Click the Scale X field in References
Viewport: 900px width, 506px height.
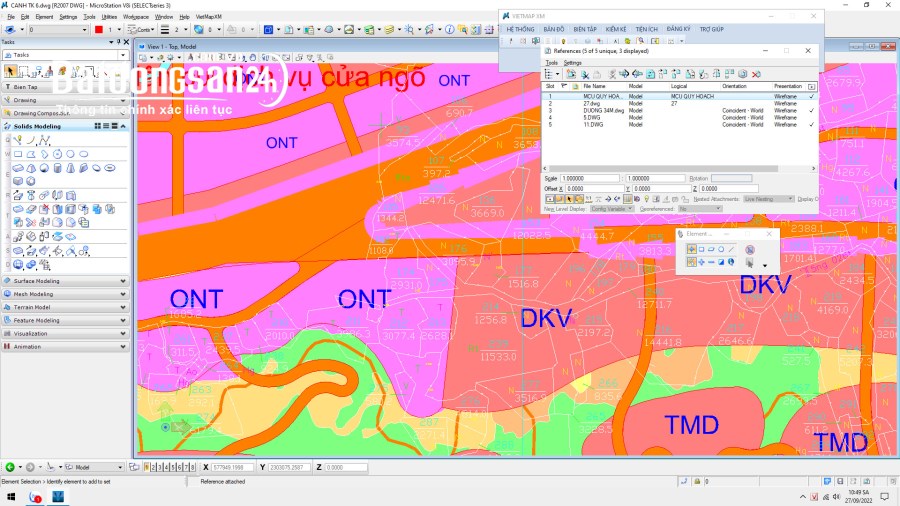tap(590, 178)
